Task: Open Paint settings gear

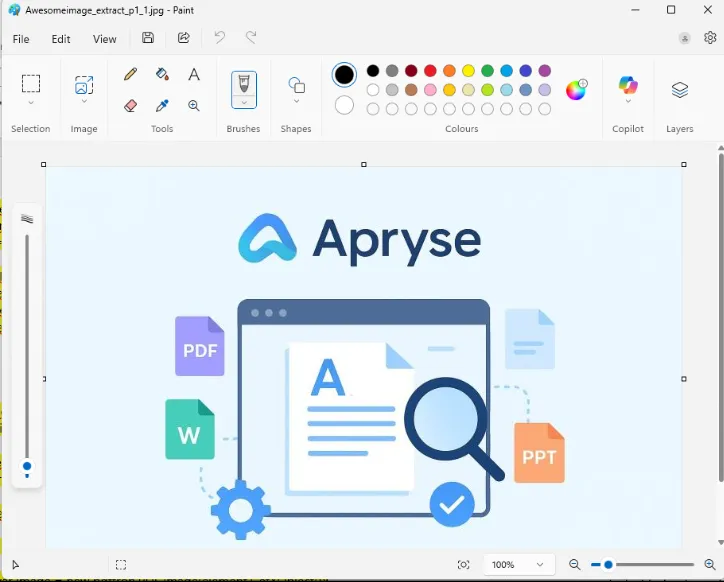Action: click(x=710, y=38)
